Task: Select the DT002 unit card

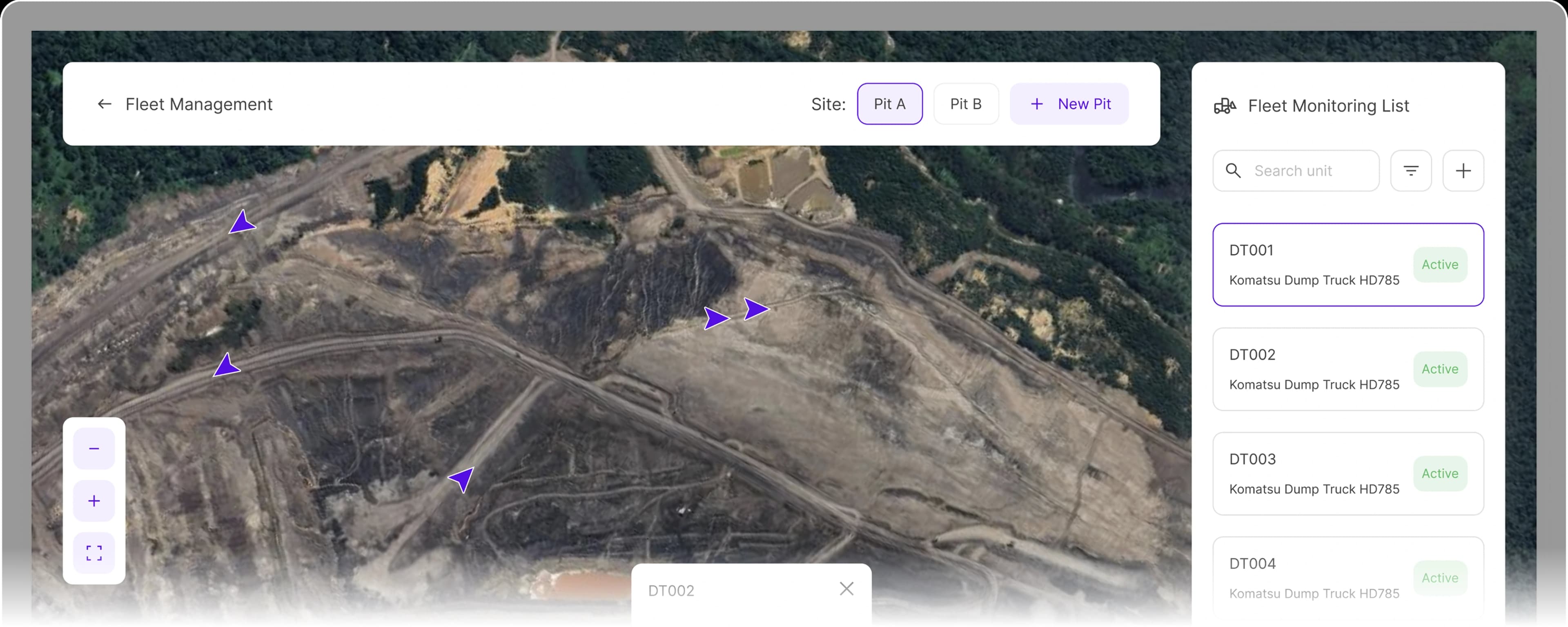Action: (1347, 369)
